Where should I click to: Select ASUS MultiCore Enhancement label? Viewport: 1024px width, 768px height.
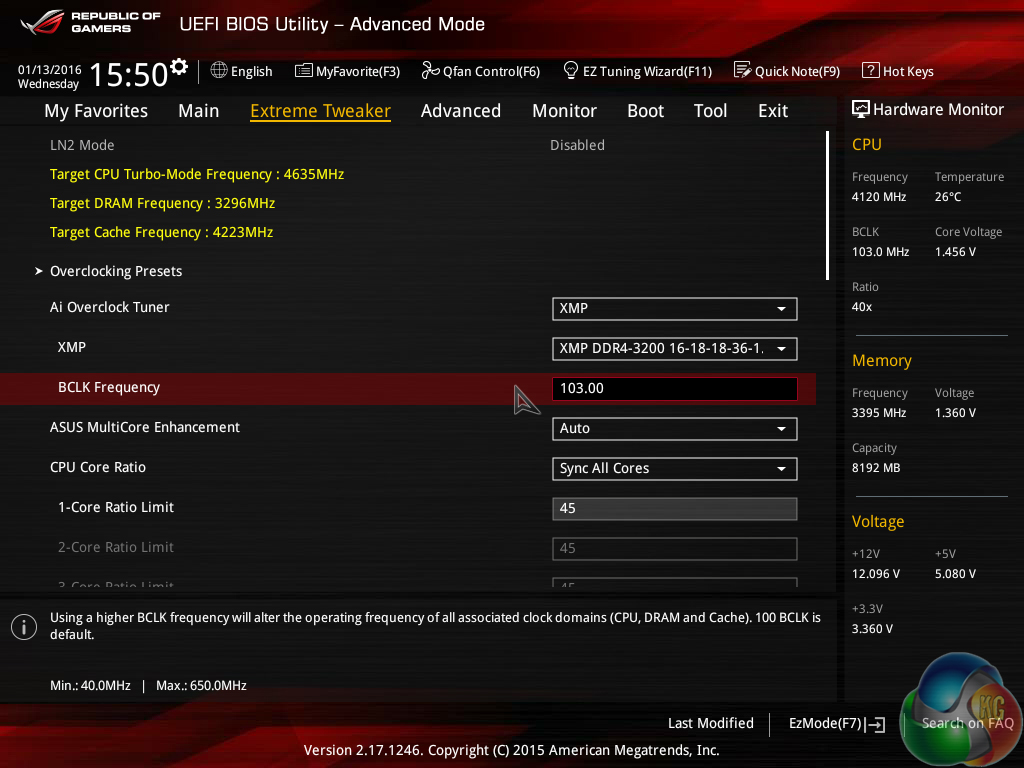pyautogui.click(x=145, y=427)
